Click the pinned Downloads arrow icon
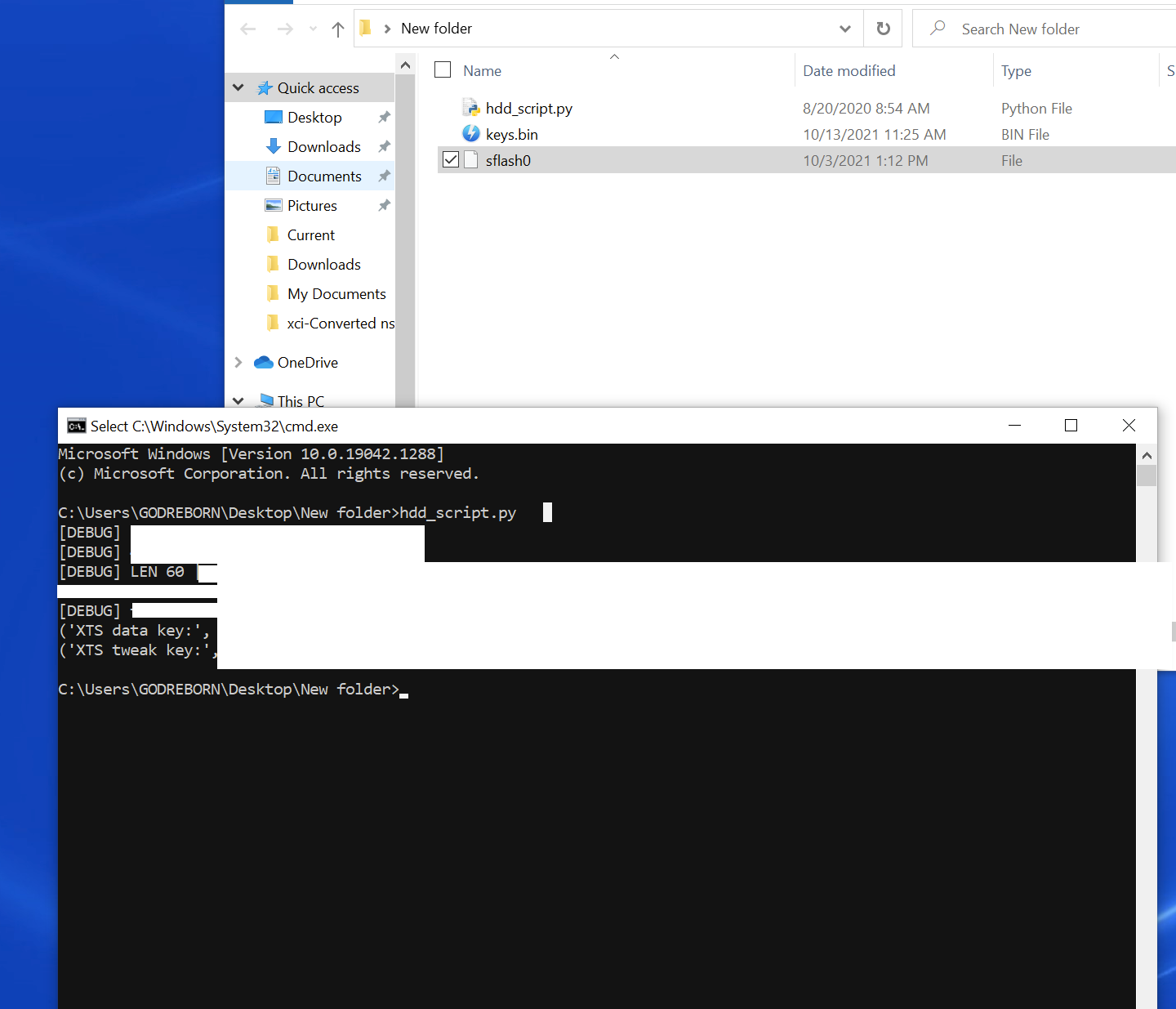 pyautogui.click(x=274, y=147)
